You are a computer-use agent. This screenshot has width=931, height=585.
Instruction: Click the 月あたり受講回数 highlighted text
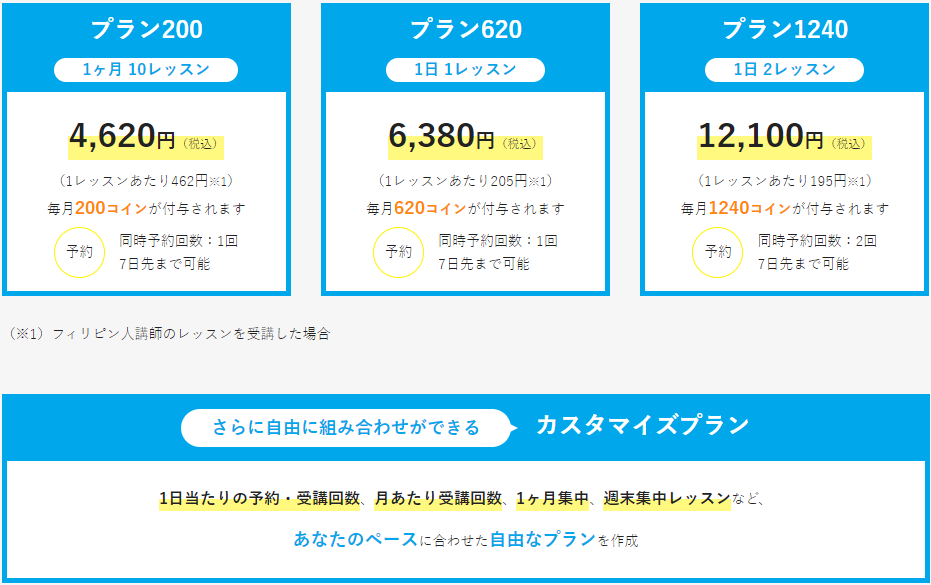(438, 498)
